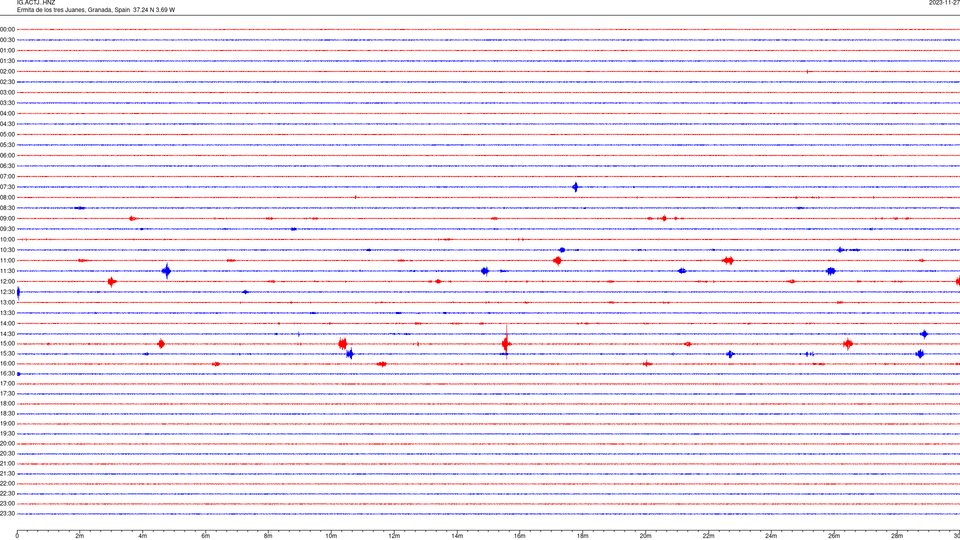Viewport: 960px width, 540px height.
Task: Click the 11:00 row label
Action: click(x=7, y=260)
